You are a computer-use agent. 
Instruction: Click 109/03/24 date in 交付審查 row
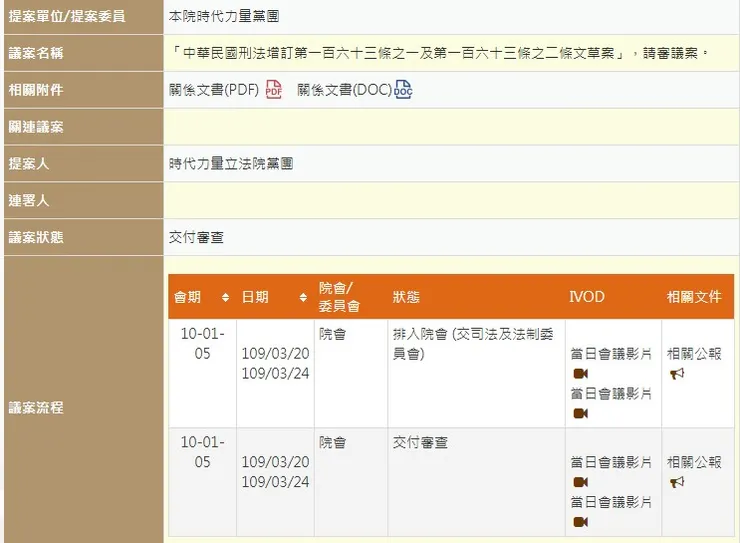(276, 482)
